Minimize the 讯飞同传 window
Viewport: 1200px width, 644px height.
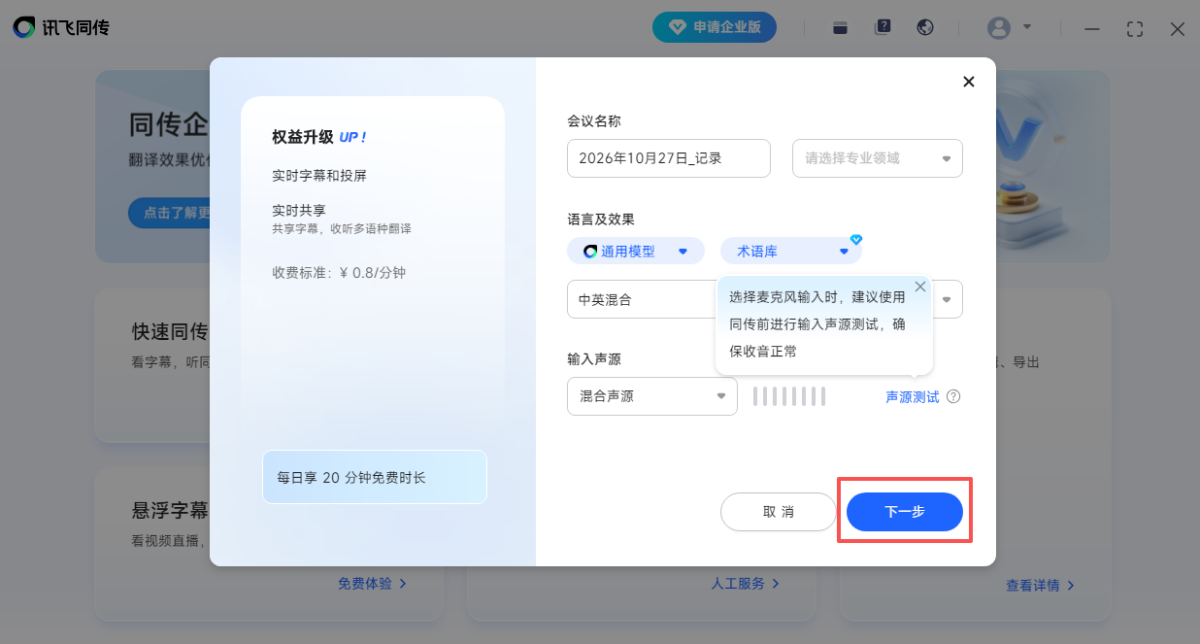point(1092,29)
